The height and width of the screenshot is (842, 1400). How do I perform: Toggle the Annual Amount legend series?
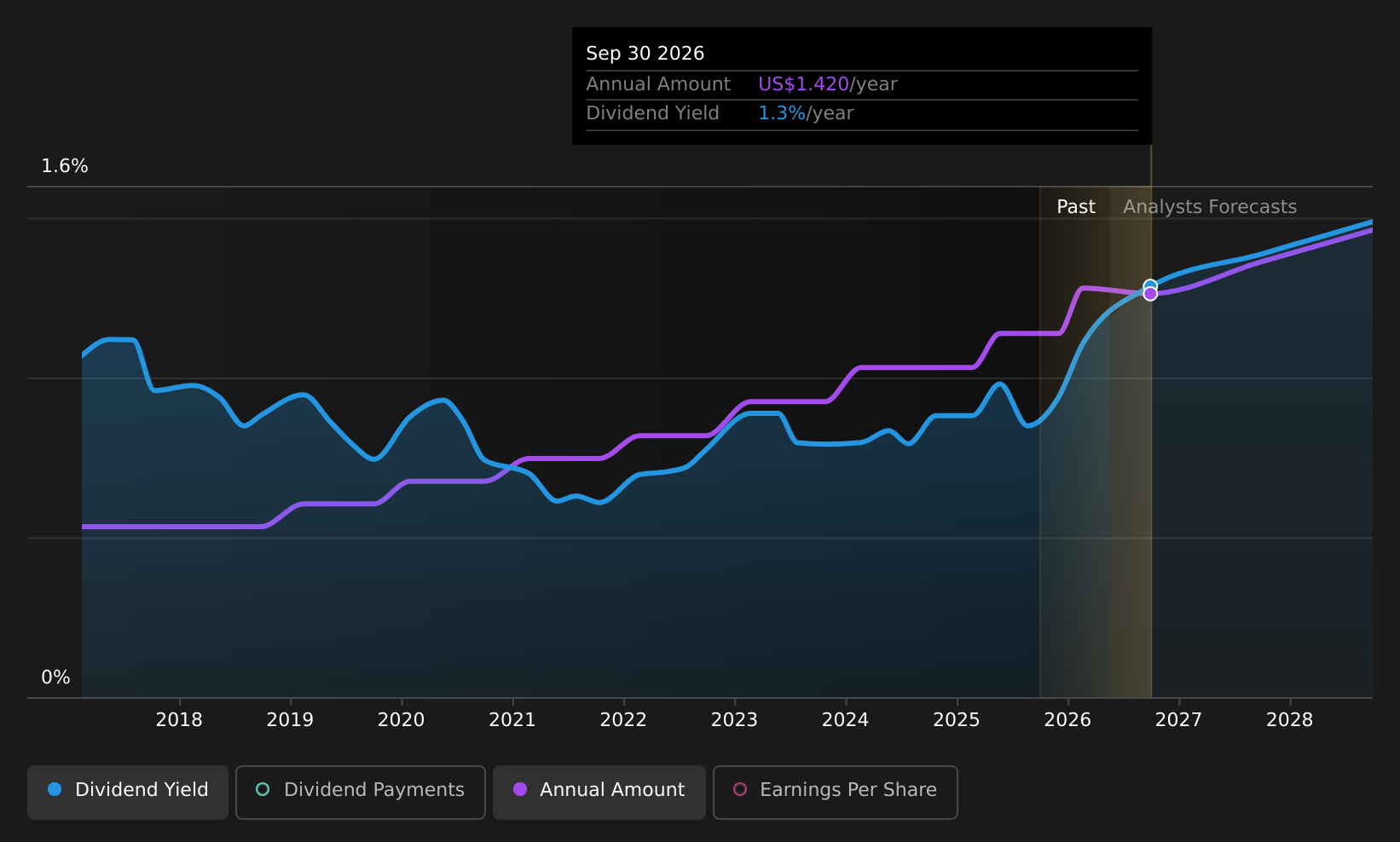[599, 792]
